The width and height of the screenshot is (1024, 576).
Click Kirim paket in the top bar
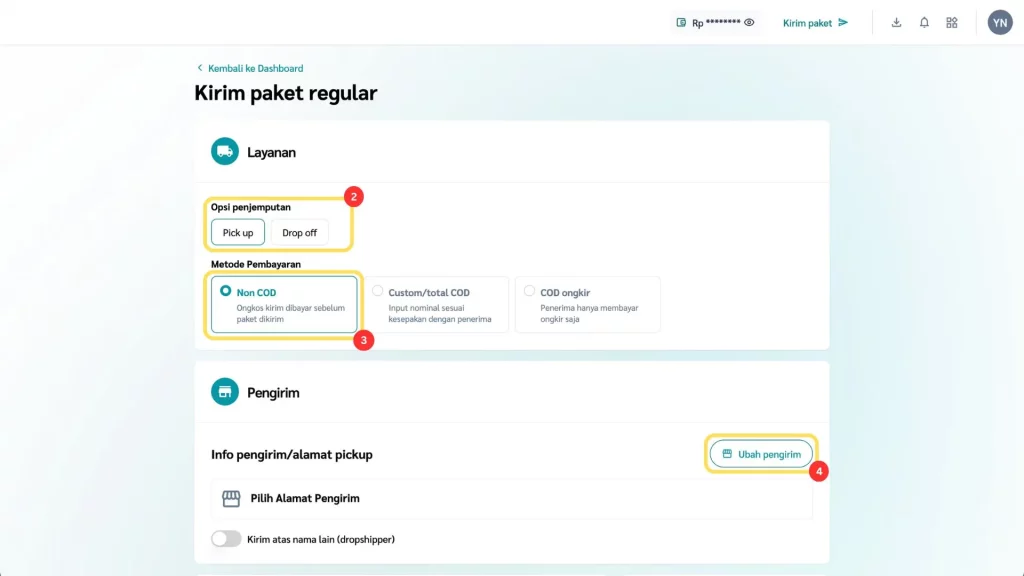tap(814, 22)
